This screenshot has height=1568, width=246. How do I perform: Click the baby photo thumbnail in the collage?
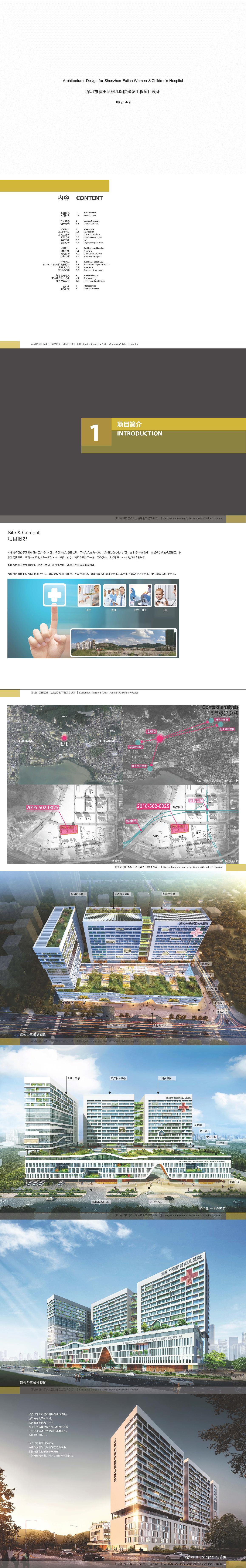pos(166,595)
